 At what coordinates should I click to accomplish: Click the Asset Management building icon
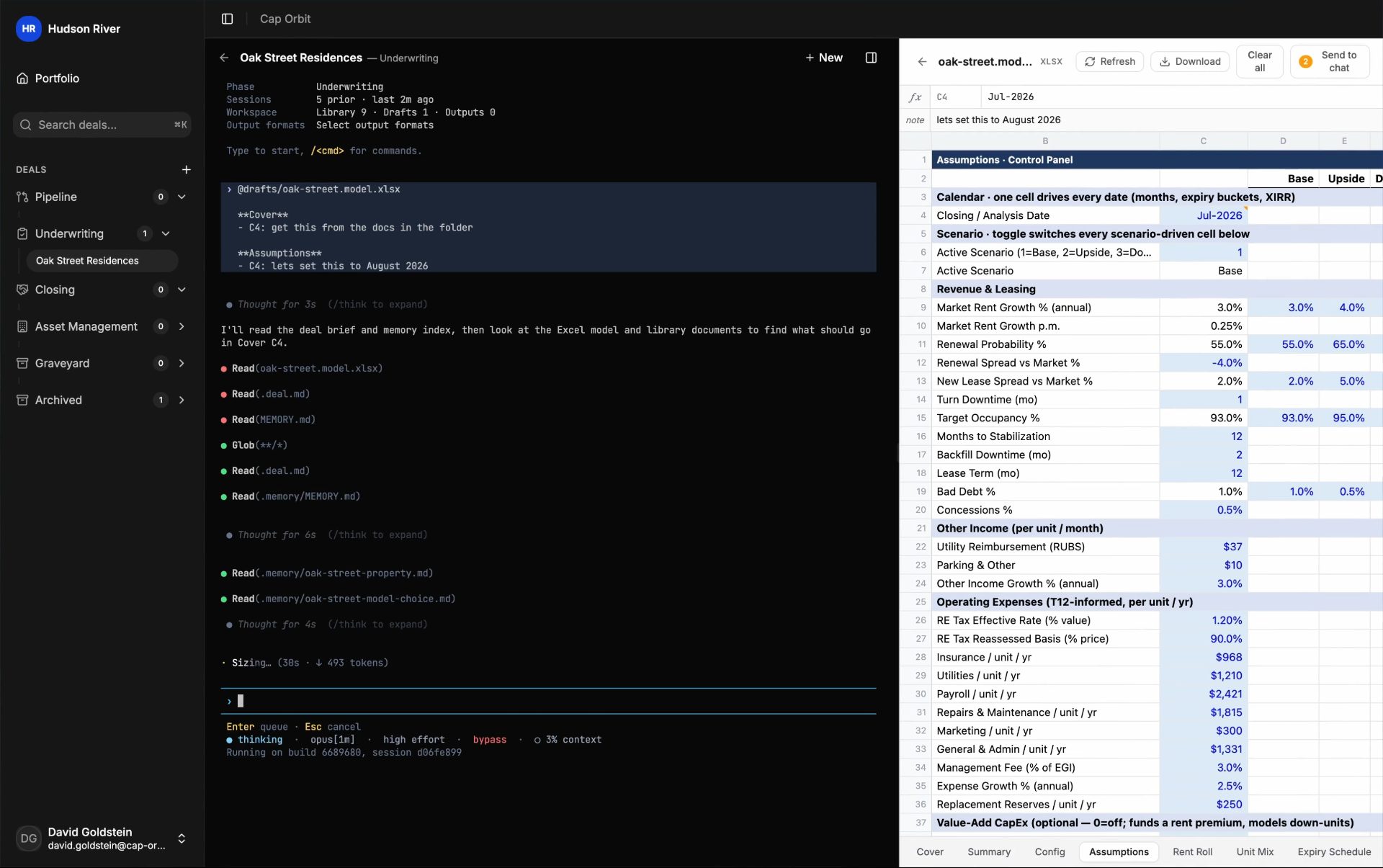22,326
